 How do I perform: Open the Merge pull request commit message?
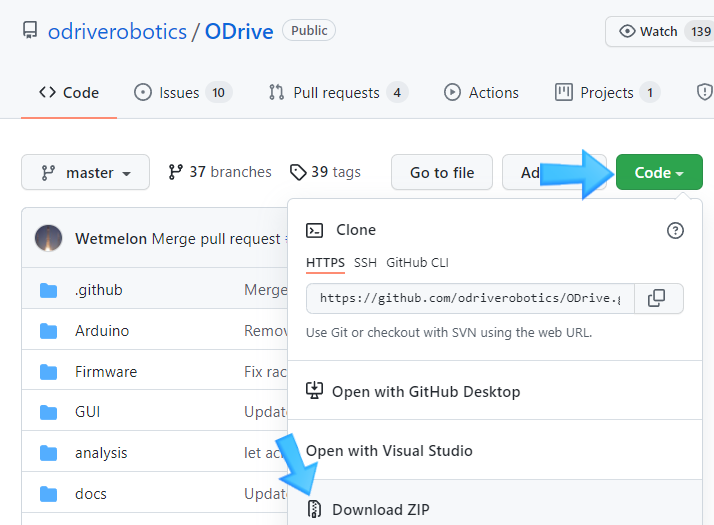pyautogui.click(x=216, y=239)
